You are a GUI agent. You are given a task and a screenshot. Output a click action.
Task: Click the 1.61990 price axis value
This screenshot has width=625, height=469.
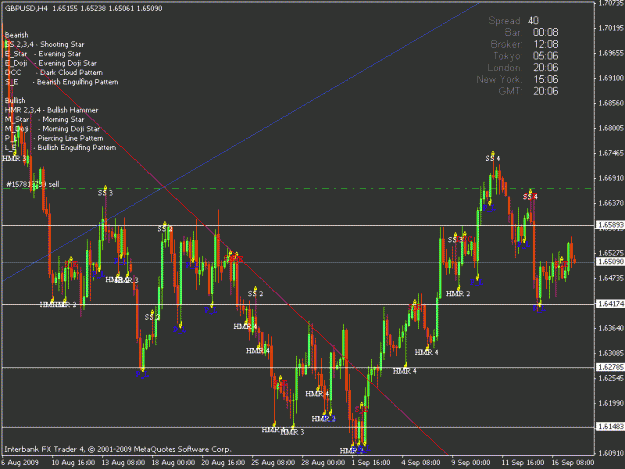(611, 403)
